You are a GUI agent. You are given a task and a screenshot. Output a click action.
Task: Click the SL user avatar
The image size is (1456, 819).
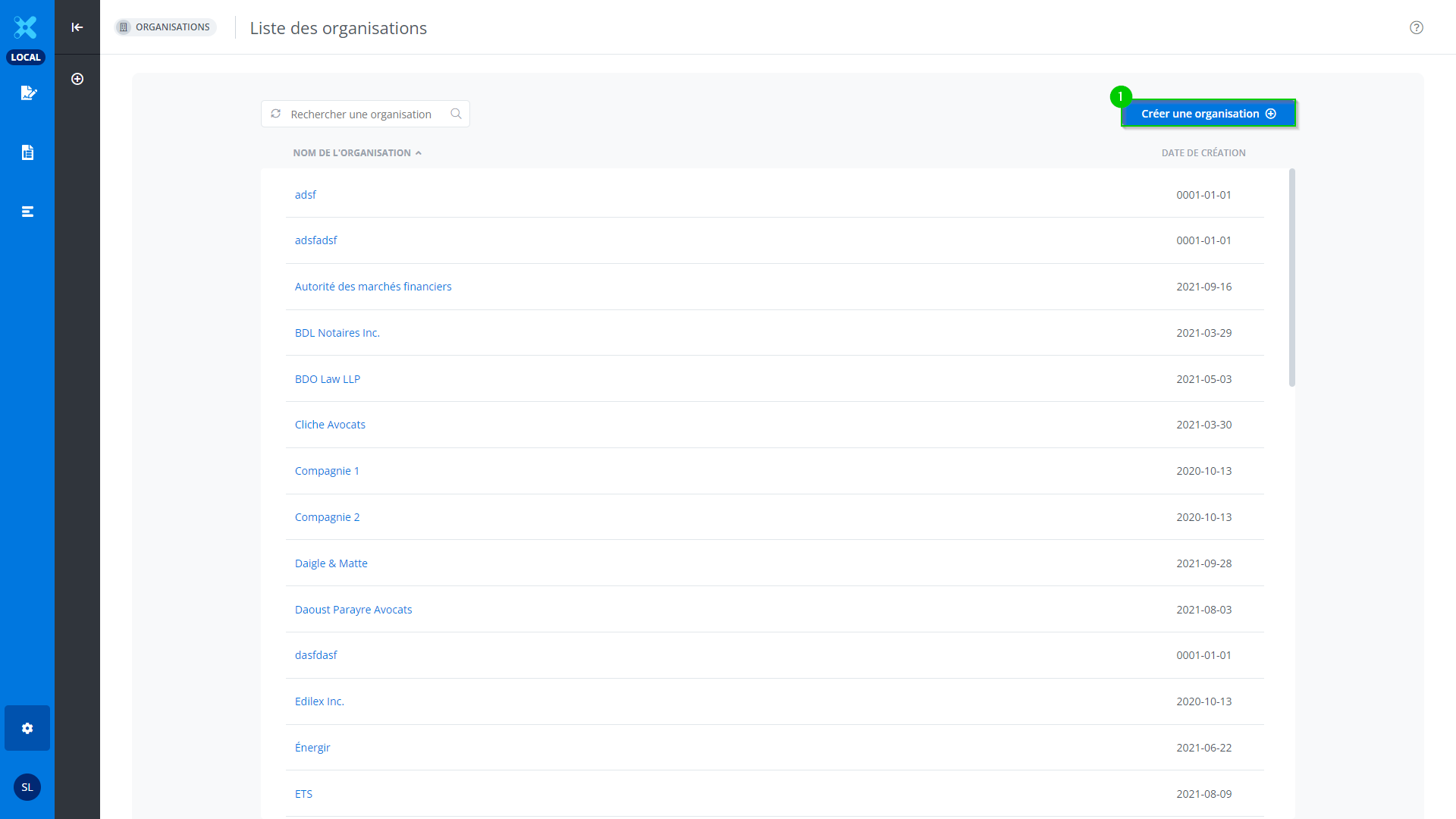[x=27, y=787]
